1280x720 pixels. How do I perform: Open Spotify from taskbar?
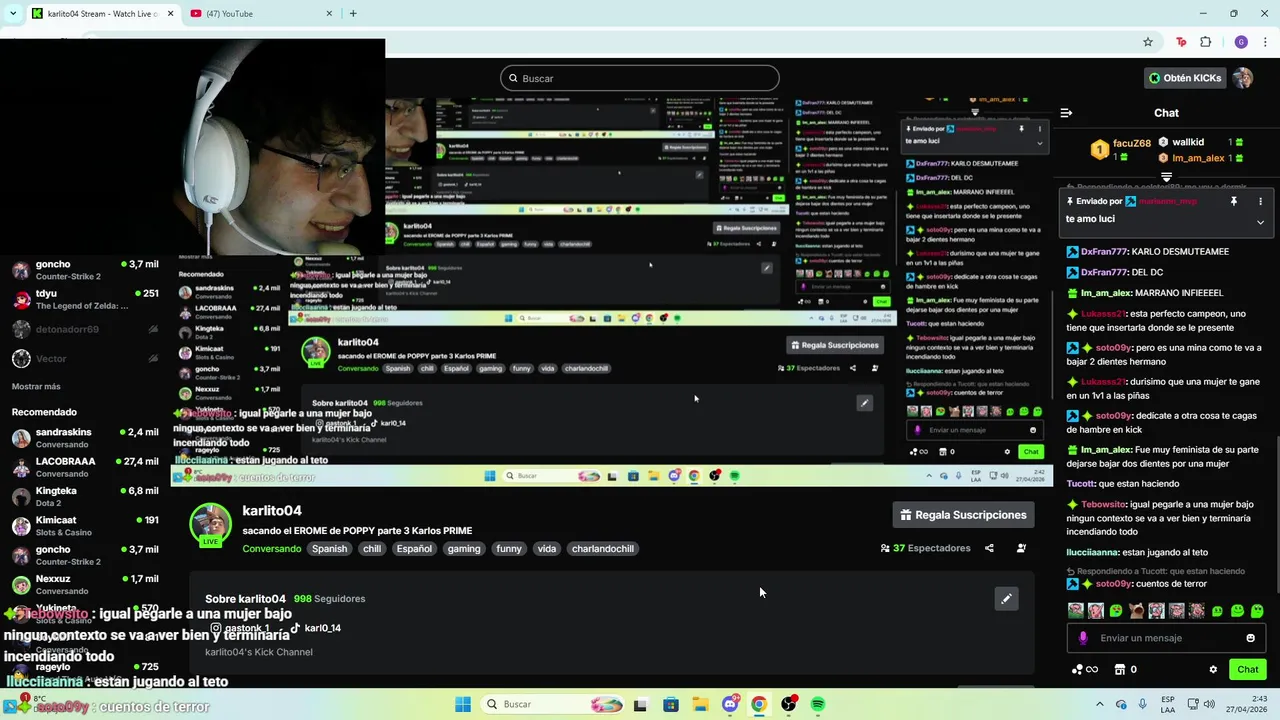(x=818, y=704)
